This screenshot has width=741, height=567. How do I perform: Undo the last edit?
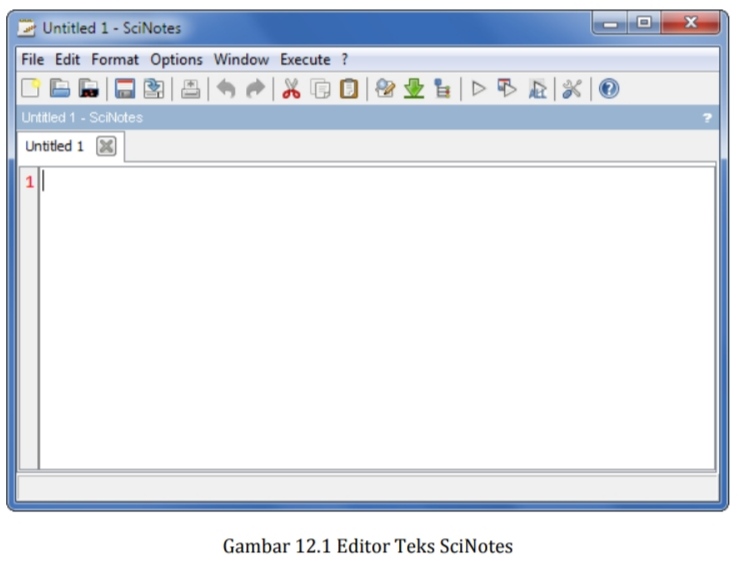tap(226, 88)
